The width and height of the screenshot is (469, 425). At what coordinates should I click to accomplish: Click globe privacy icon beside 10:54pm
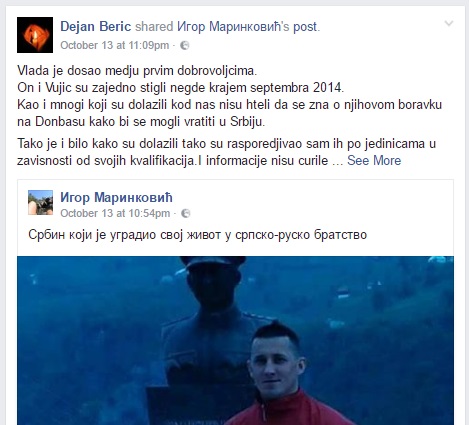[x=186, y=213]
